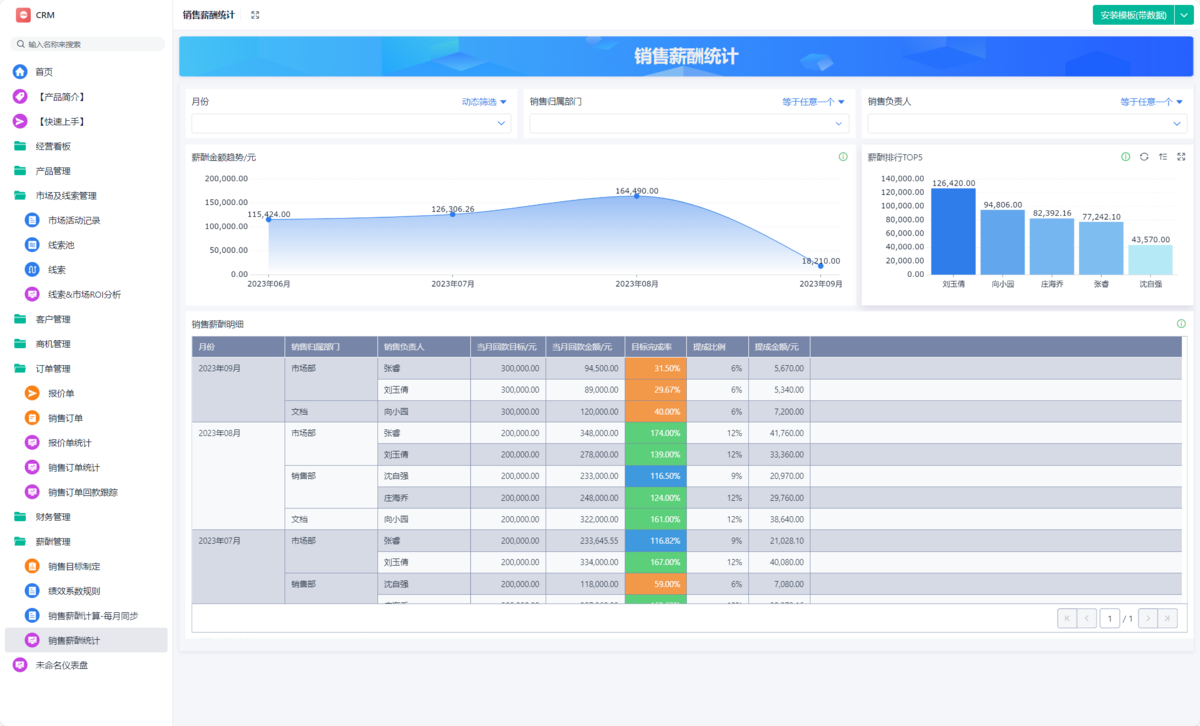This screenshot has width=1200, height=726.
Task: Click info icon on 销售薪酬明细 table
Action: (1181, 324)
